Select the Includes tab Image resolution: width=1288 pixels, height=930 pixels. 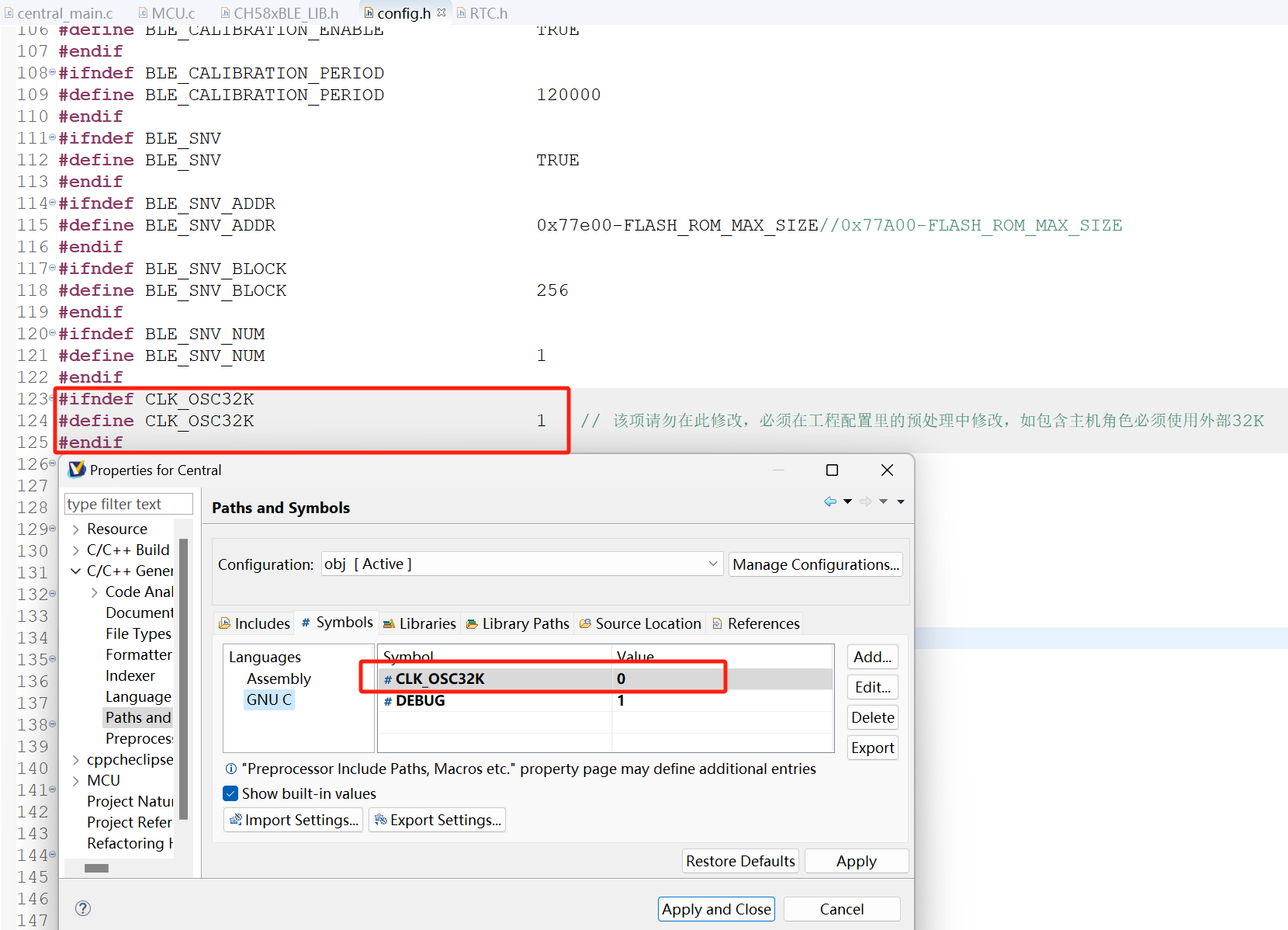[254, 623]
